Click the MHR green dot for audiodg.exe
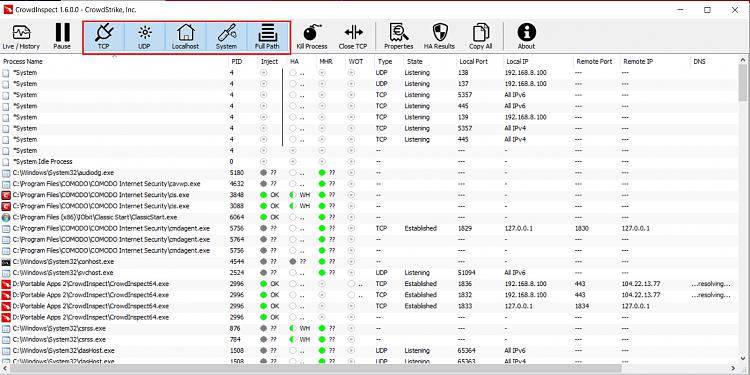The image size is (750, 375). (322, 173)
